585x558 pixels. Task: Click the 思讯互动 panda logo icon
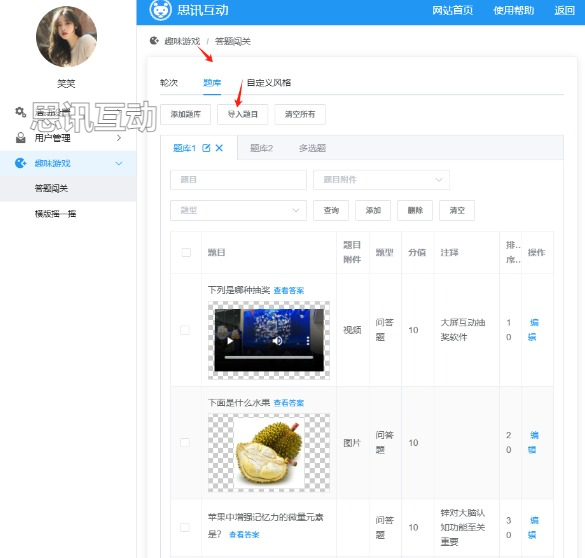[x=160, y=10]
